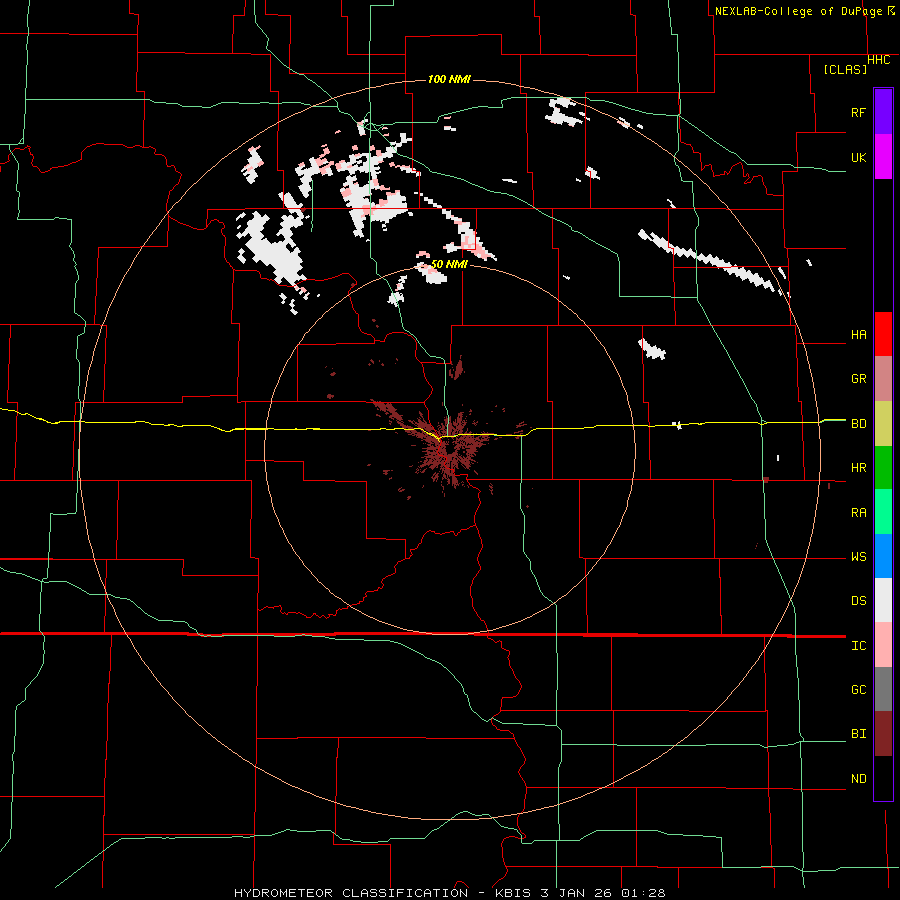This screenshot has height=900, width=900.
Task: Click the HR legend label
Action: (858, 468)
